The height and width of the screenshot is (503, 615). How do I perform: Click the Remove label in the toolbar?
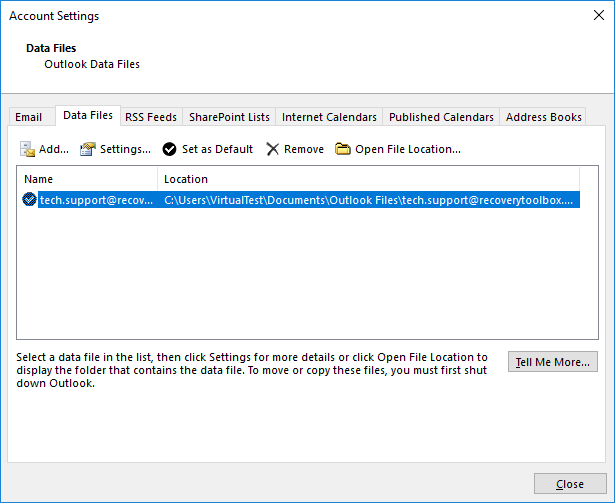[304, 149]
